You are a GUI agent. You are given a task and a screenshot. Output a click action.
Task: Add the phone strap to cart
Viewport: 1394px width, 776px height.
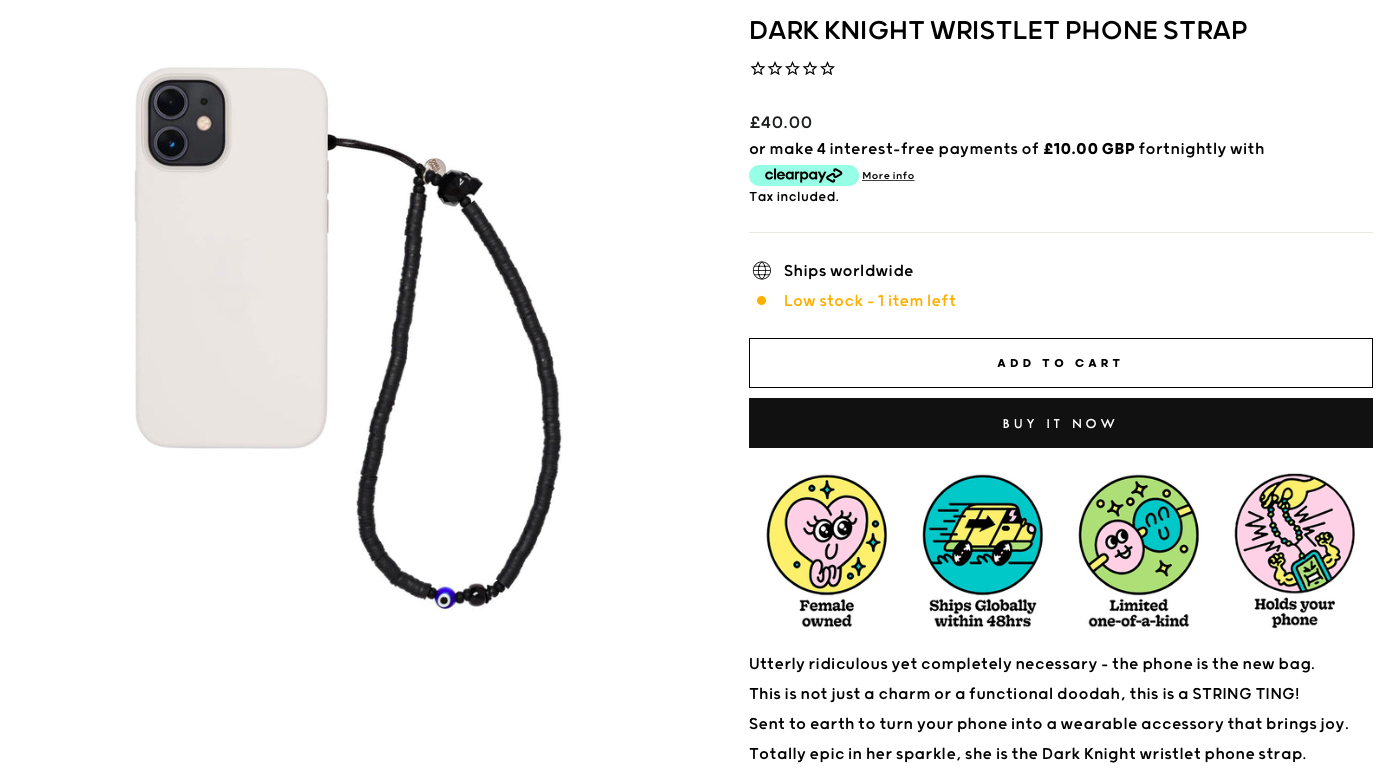pos(1060,363)
